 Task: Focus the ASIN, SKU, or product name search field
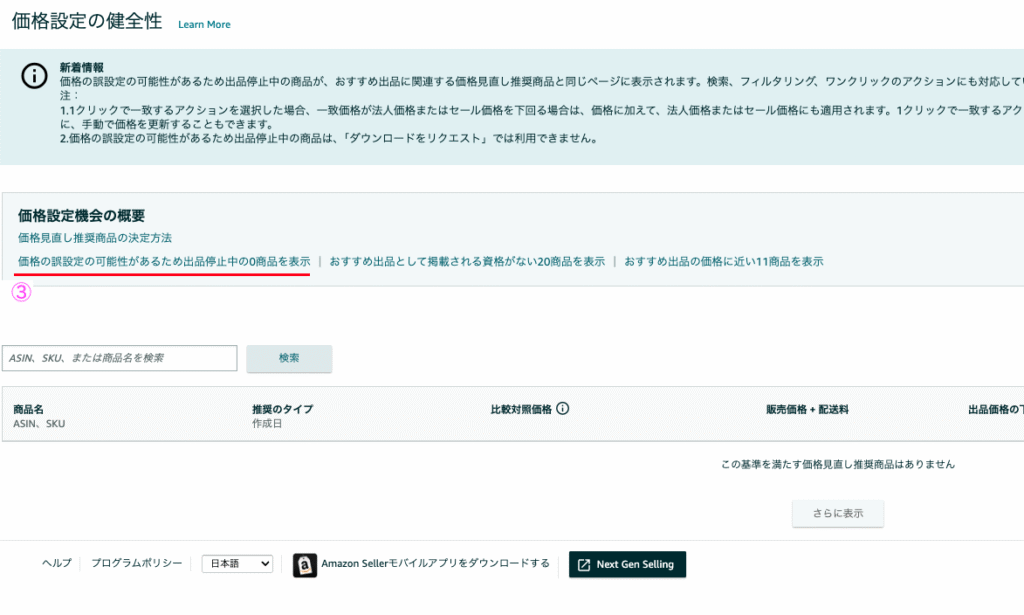tap(120, 358)
